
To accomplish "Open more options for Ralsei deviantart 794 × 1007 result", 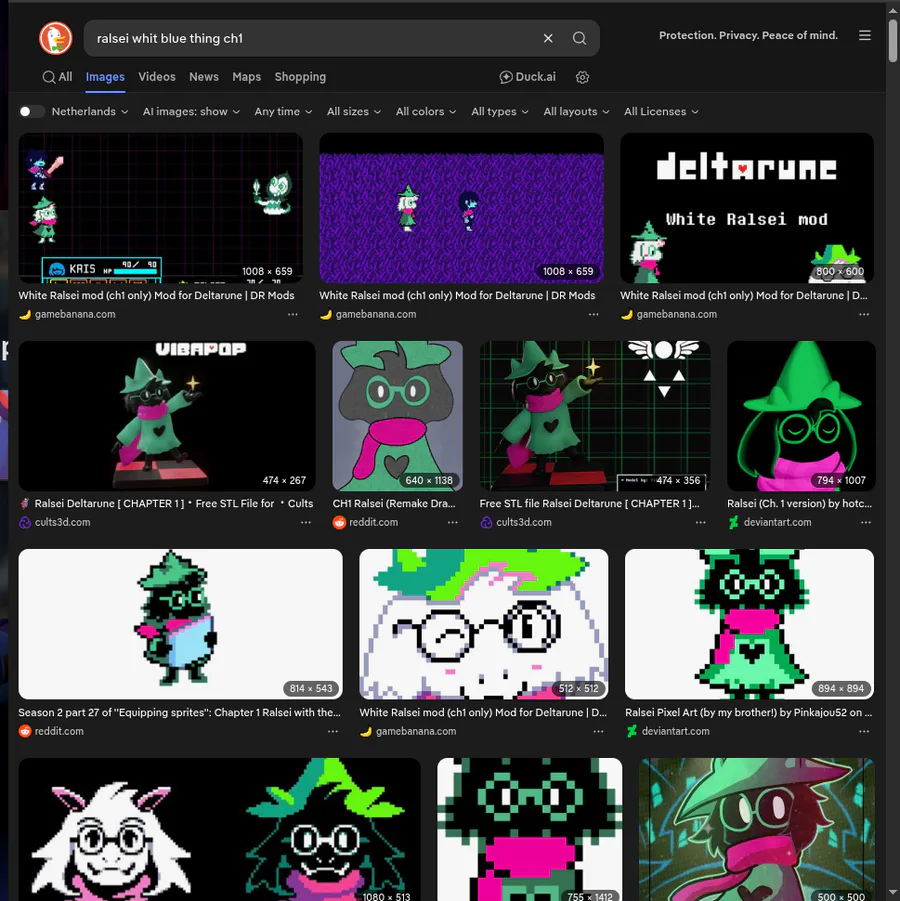I will 866,522.
